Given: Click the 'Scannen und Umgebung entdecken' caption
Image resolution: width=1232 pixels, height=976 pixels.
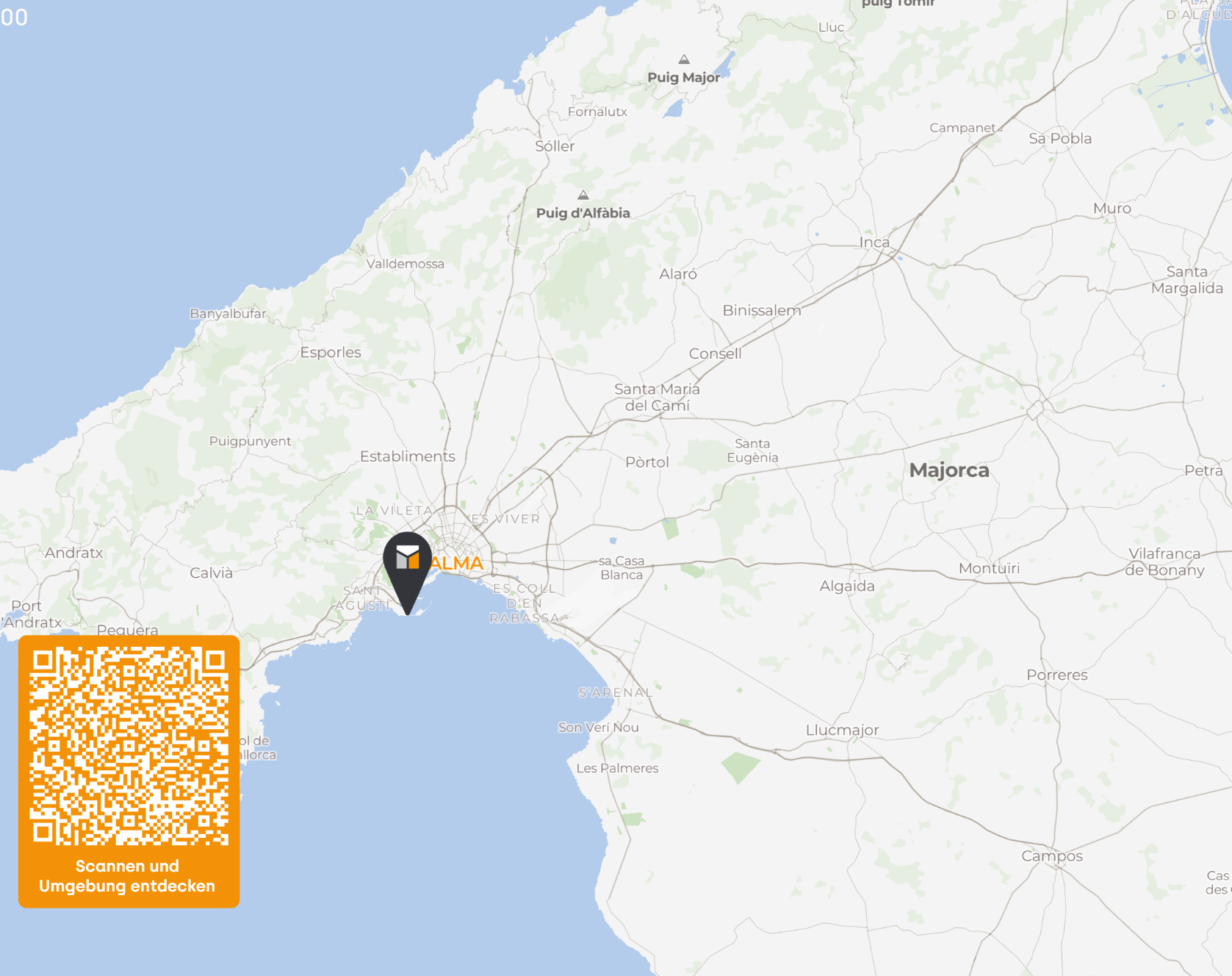Looking at the screenshot, I should click(x=127, y=876).
